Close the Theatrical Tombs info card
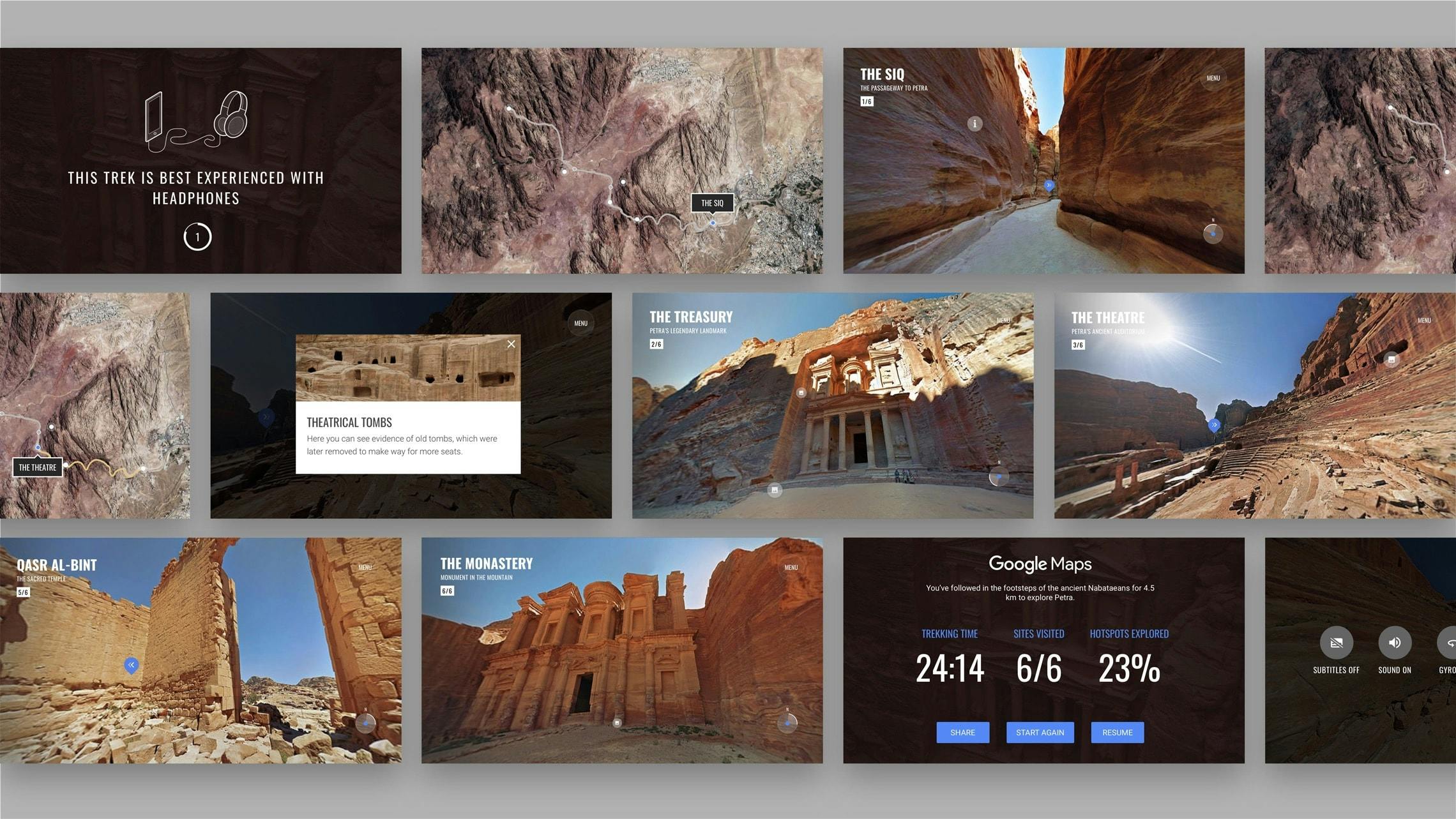The height and width of the screenshot is (819, 1456). [x=511, y=344]
